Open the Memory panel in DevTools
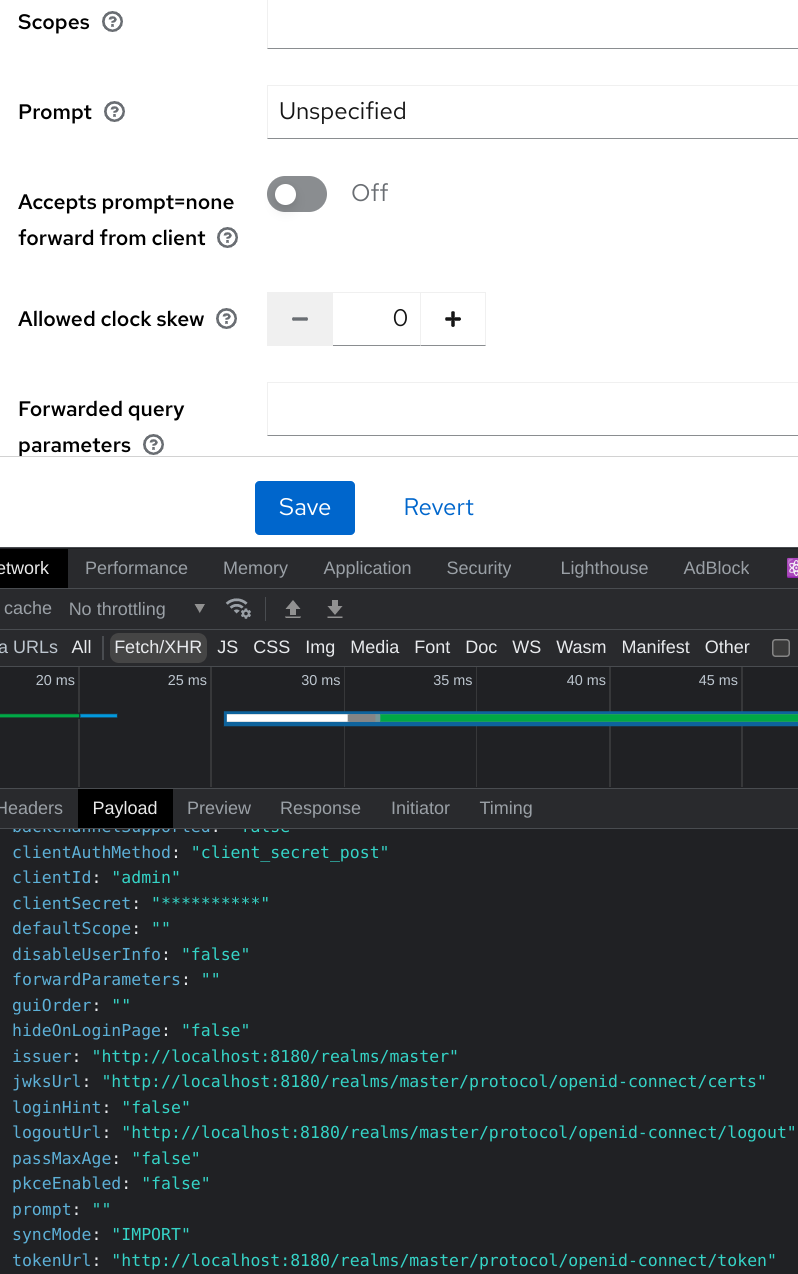 (255, 567)
